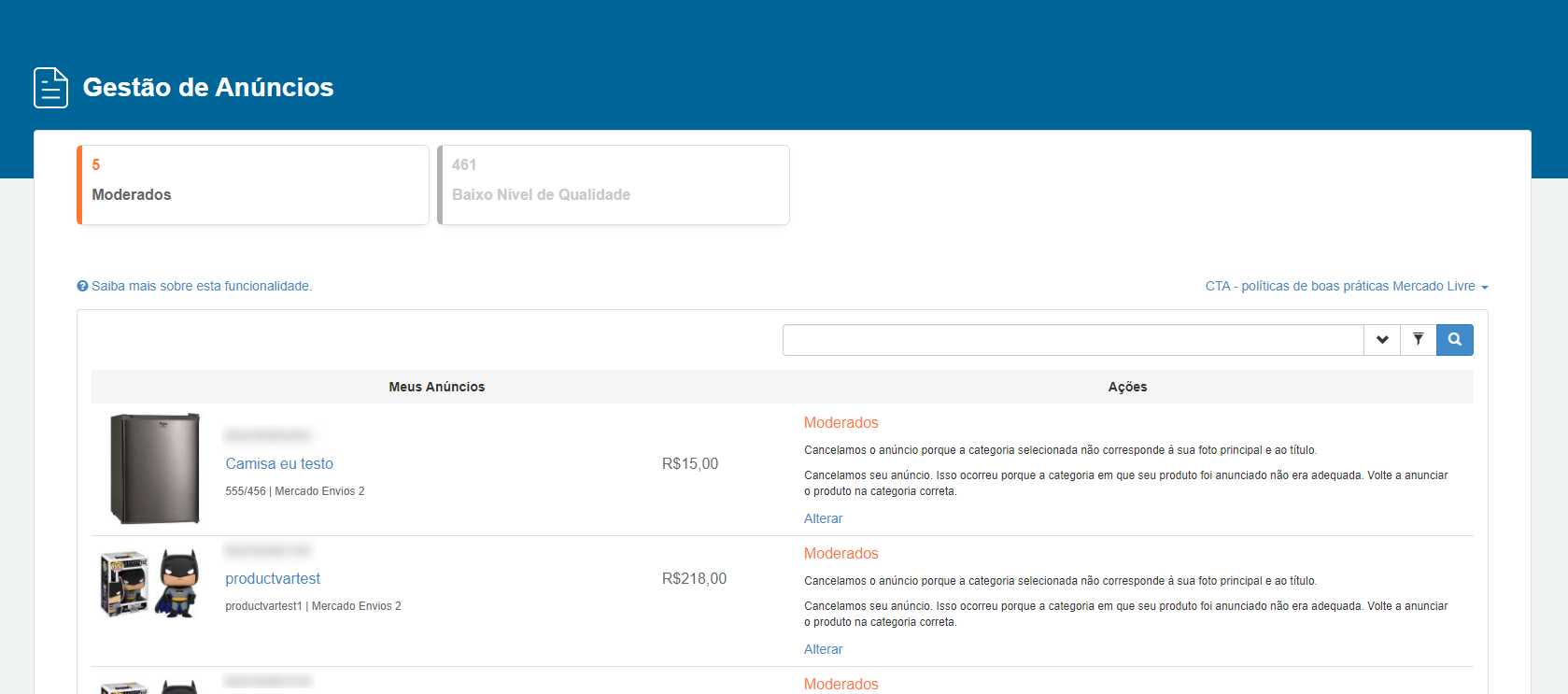Click the Moderados status for Camisa eu testo

point(841,423)
